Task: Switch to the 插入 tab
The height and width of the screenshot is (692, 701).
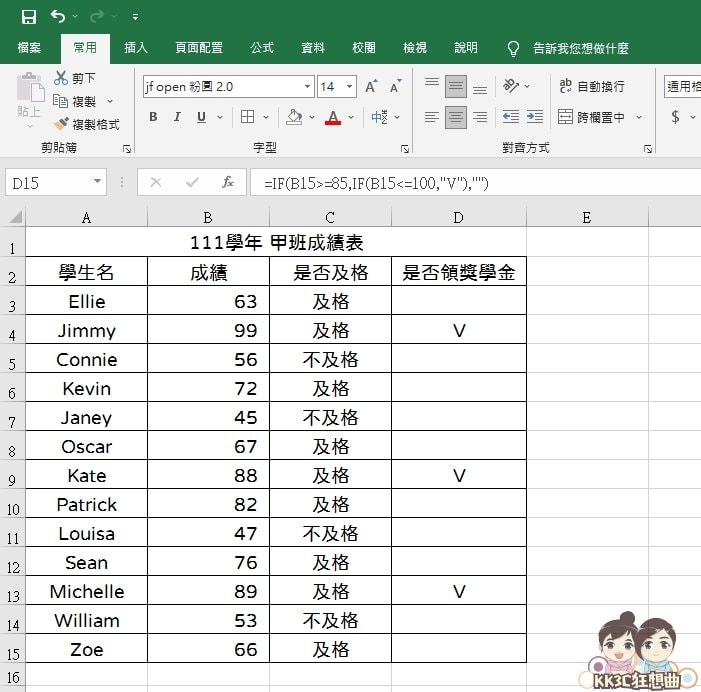Action: pos(135,48)
